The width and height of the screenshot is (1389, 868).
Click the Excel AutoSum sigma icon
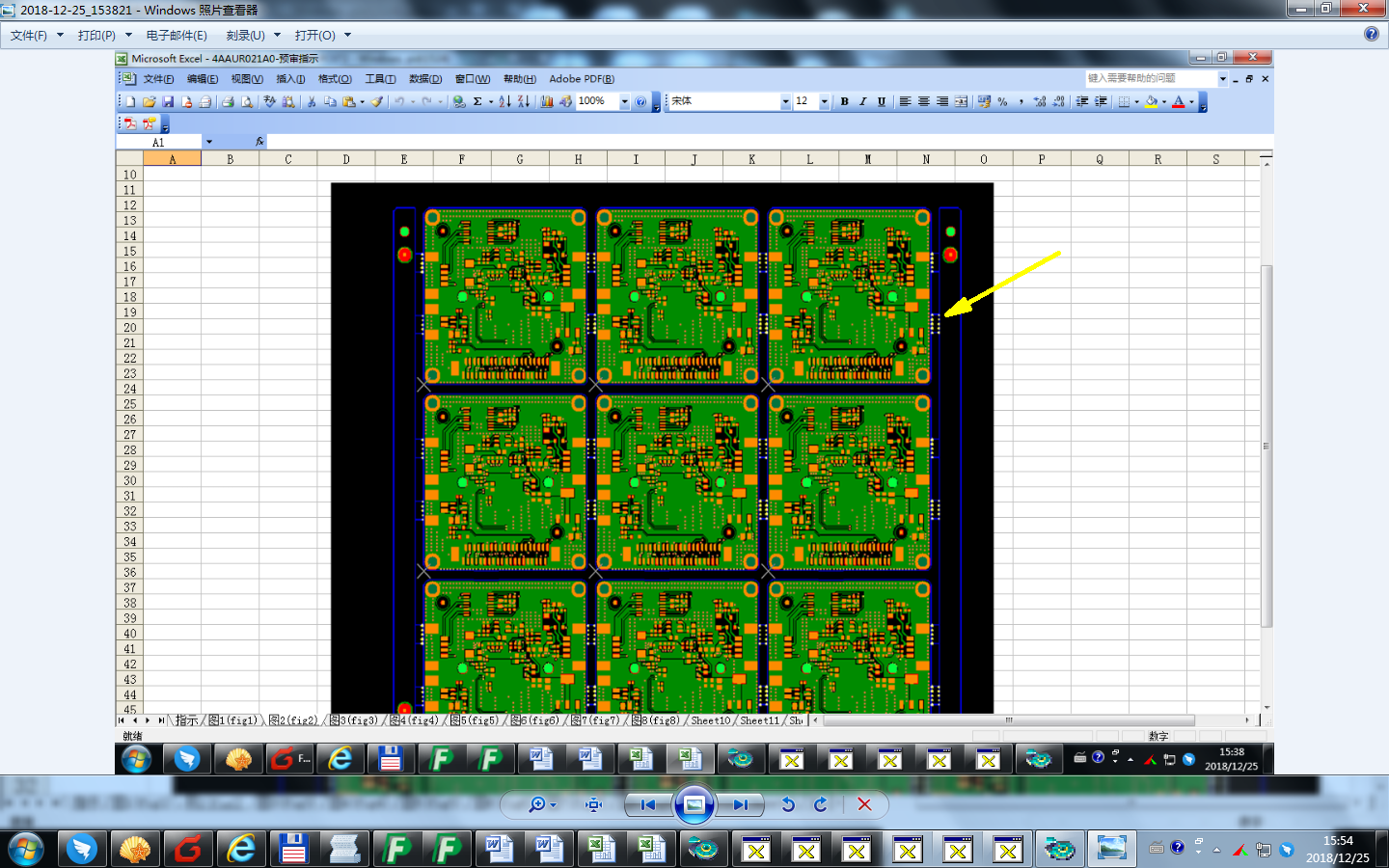[x=477, y=101]
